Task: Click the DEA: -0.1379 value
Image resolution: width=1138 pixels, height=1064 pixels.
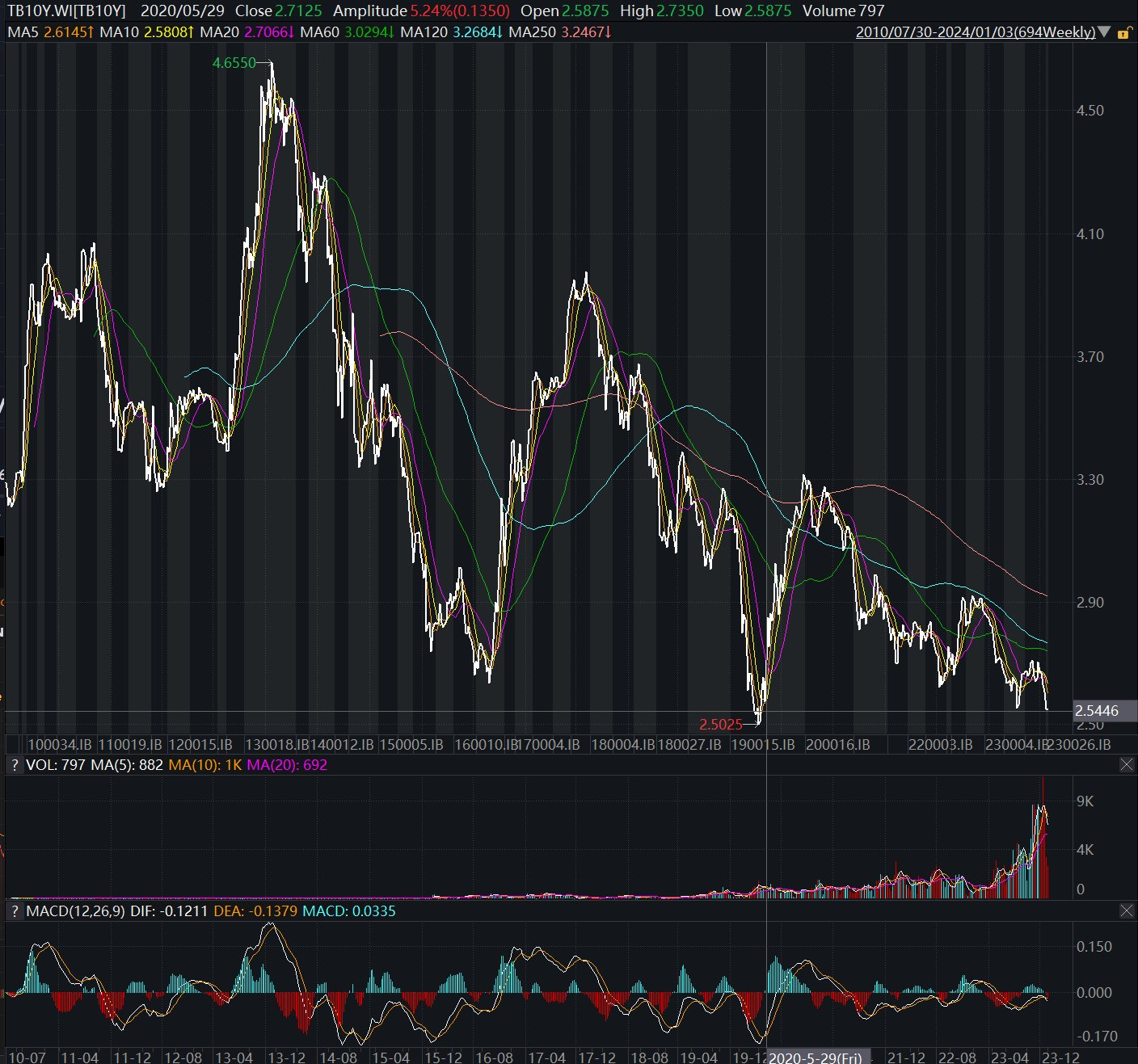Action: [255, 910]
